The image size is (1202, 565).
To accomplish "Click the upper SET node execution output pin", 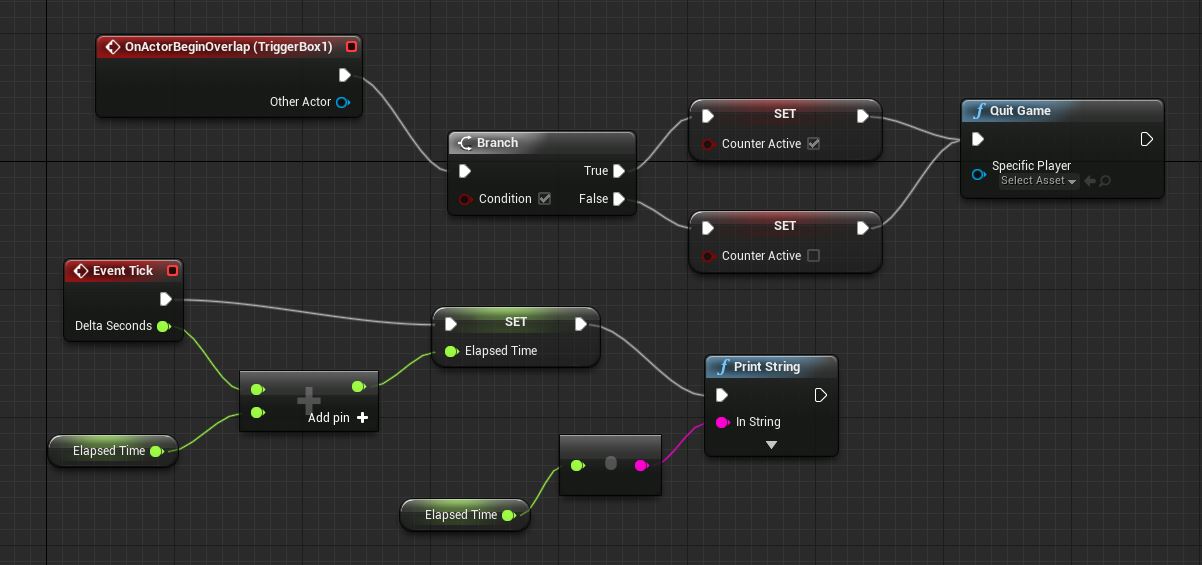I will click(863, 116).
